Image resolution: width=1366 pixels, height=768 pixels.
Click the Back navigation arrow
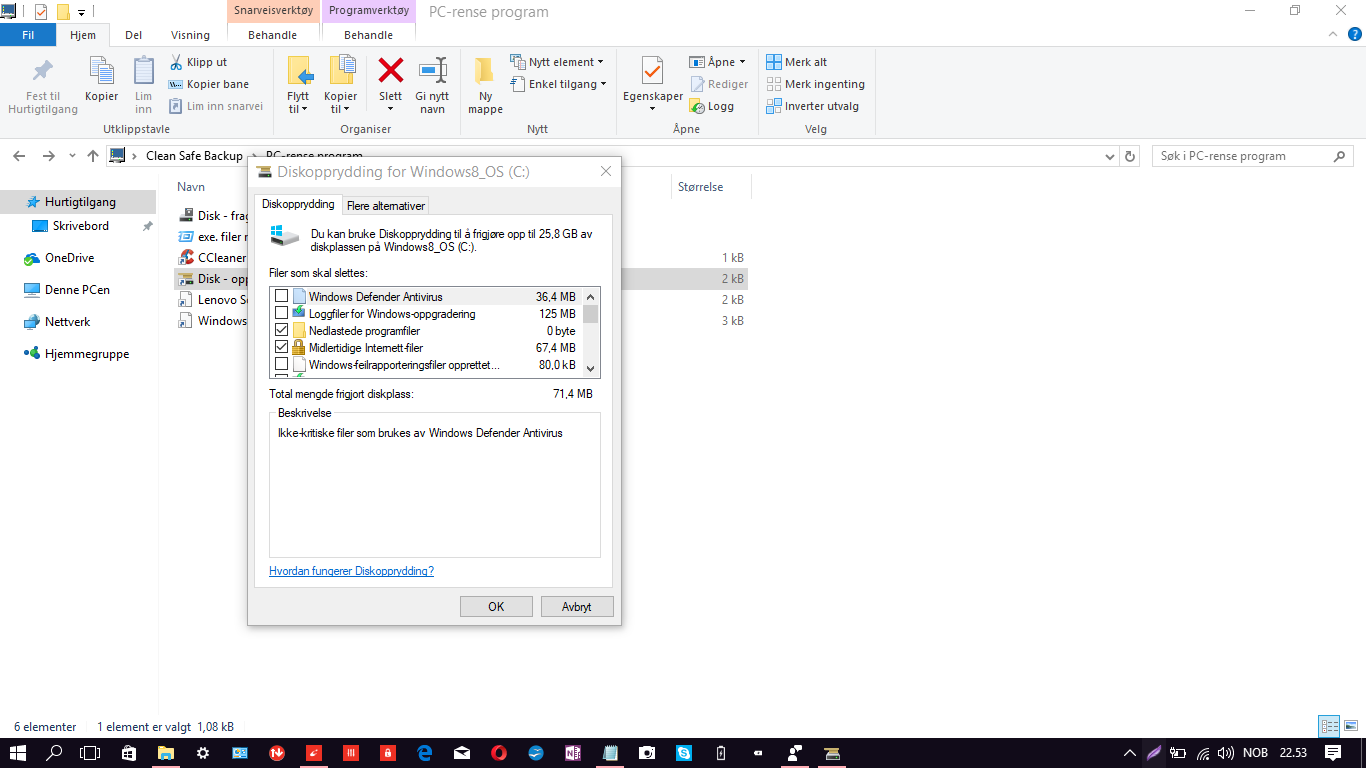coord(19,156)
